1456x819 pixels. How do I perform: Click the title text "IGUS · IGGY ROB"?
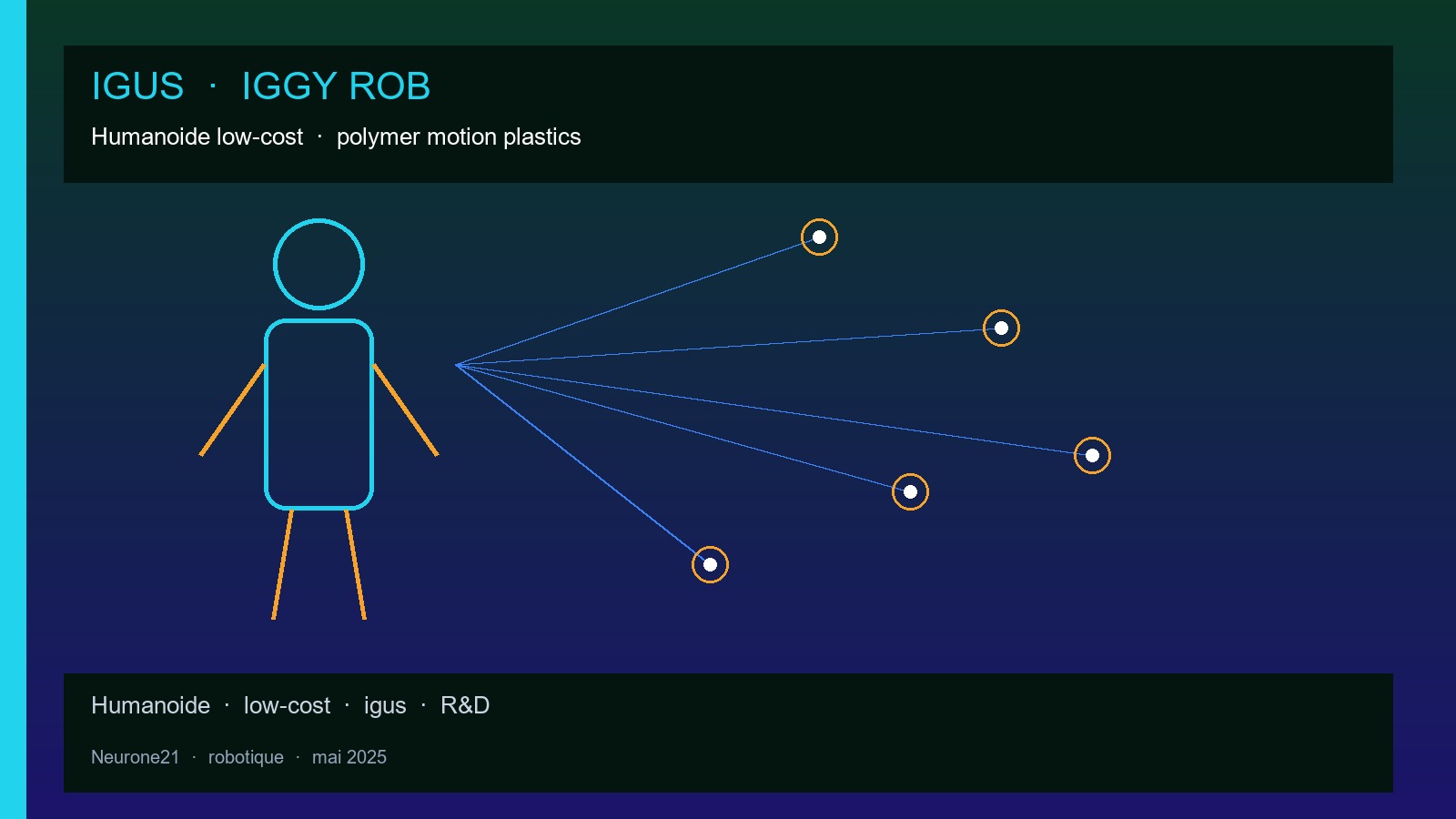261,86
